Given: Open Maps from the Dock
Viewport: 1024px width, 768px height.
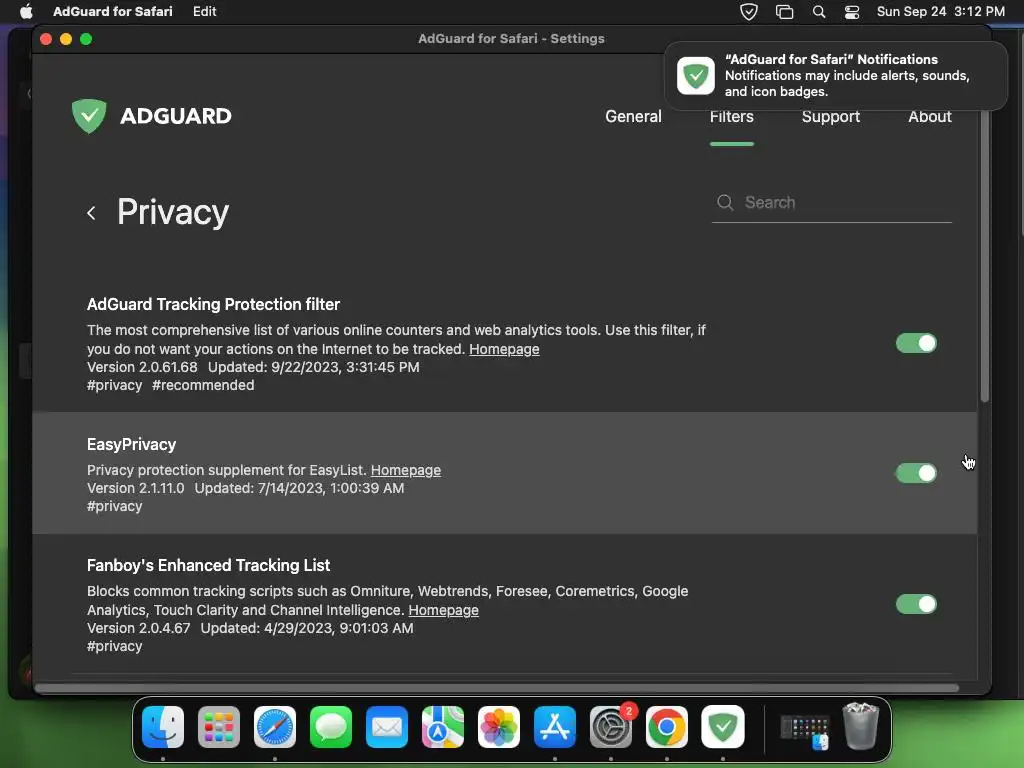Looking at the screenshot, I should 443,727.
